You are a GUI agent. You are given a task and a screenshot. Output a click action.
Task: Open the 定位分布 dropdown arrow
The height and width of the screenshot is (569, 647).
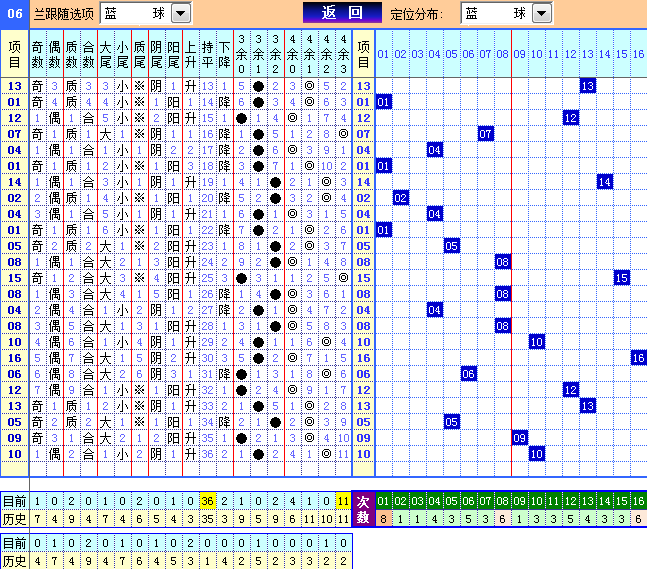542,14
